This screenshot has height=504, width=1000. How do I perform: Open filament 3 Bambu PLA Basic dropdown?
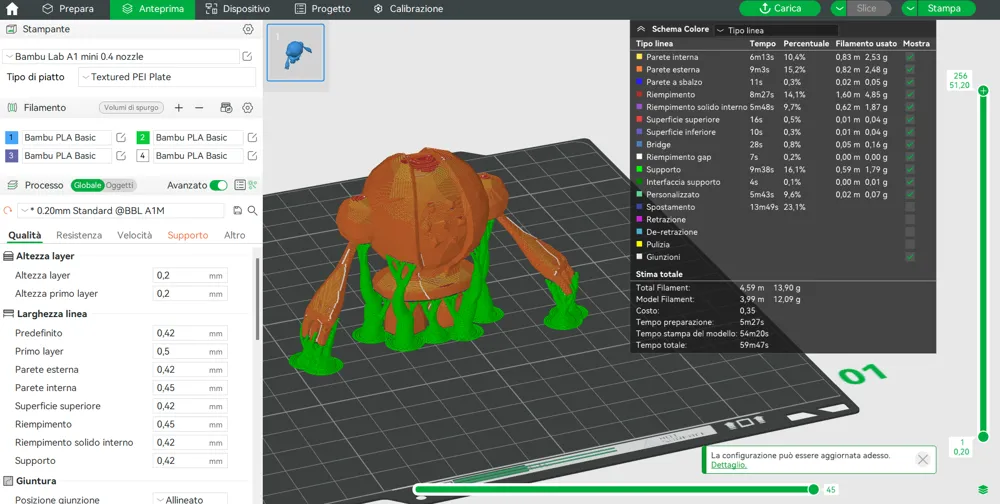66,156
